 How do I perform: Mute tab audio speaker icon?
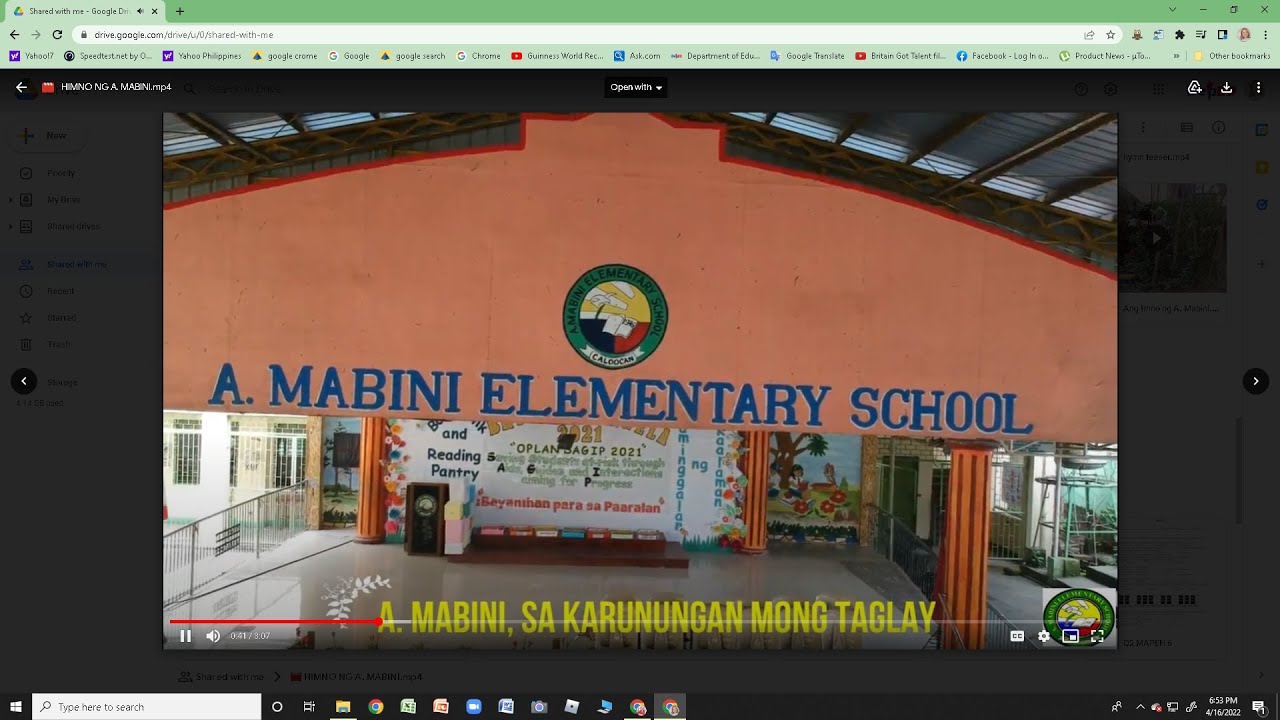coord(139,11)
